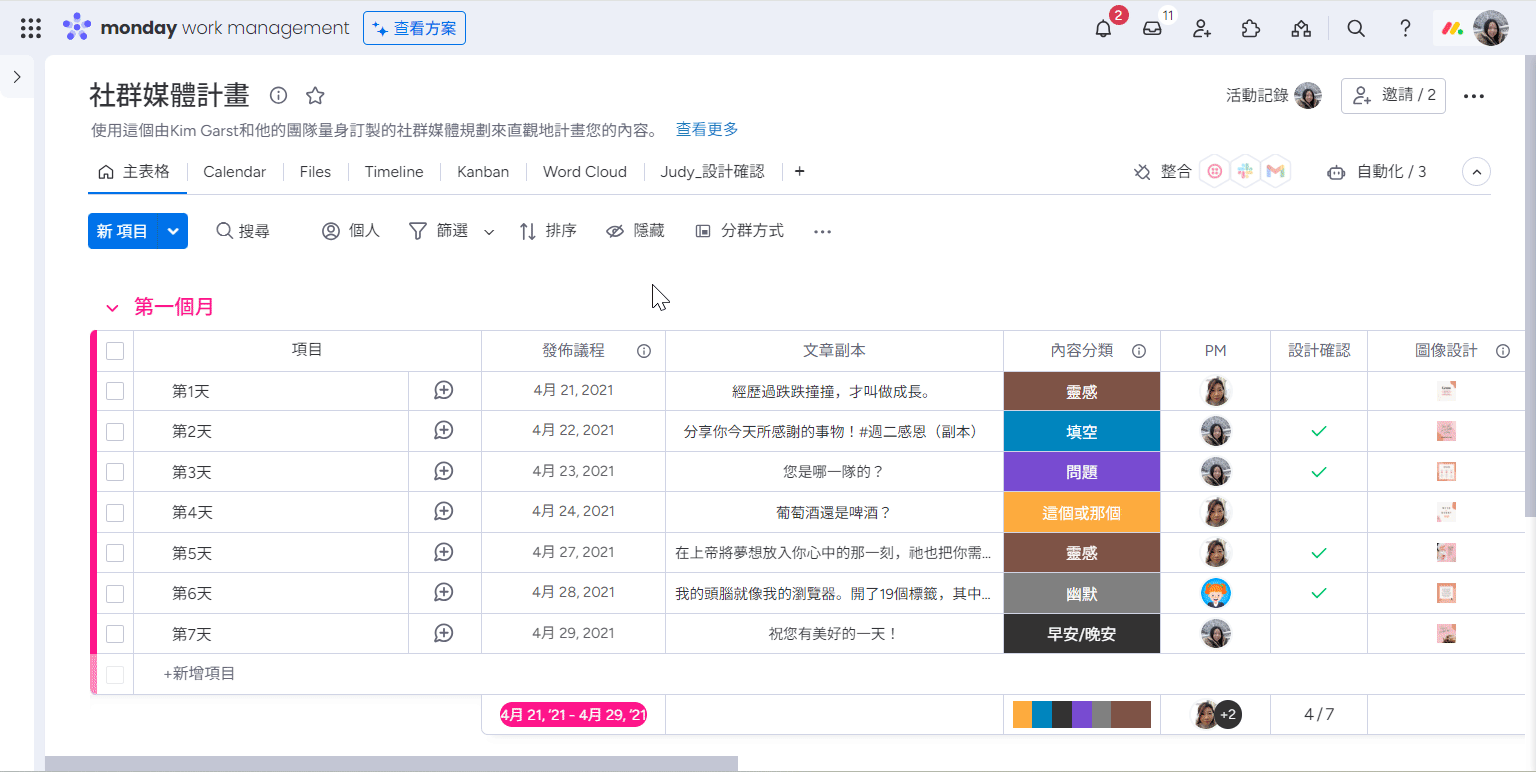Open 內容分類 status for 第7天 早安/晚安
This screenshot has height=772, width=1536.
click(1082, 634)
